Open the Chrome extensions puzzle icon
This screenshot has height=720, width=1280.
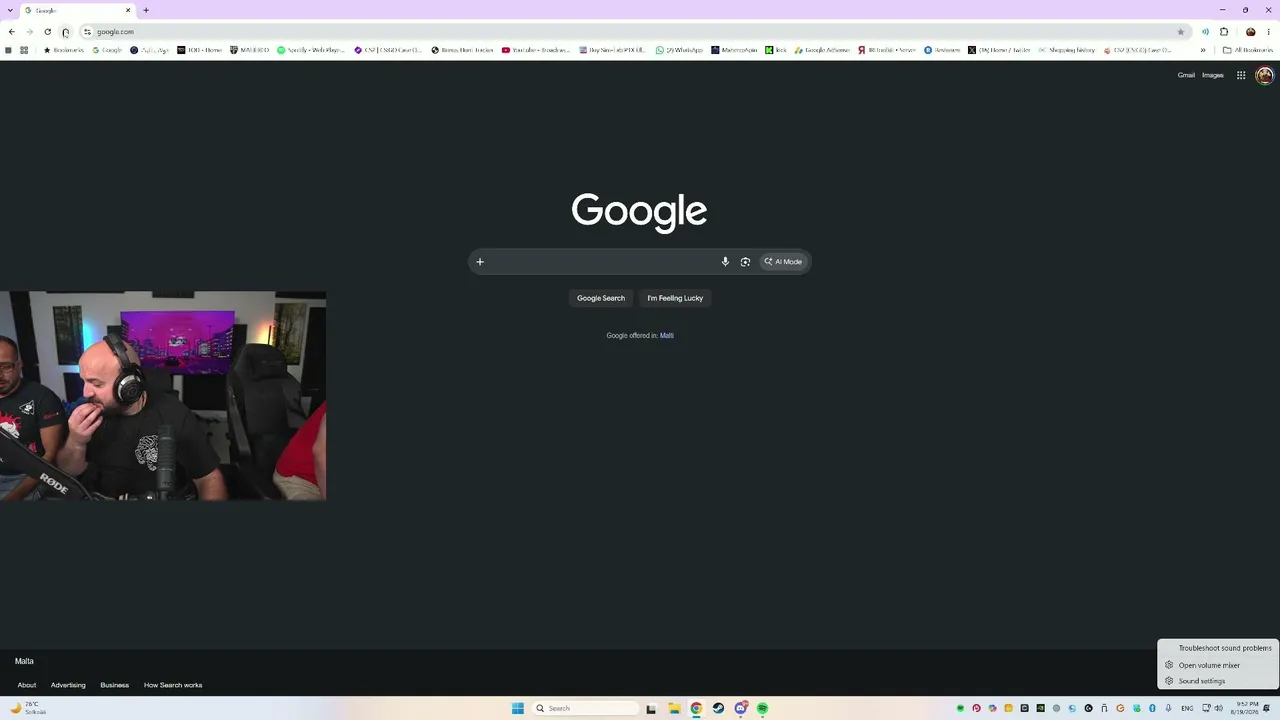(1224, 32)
